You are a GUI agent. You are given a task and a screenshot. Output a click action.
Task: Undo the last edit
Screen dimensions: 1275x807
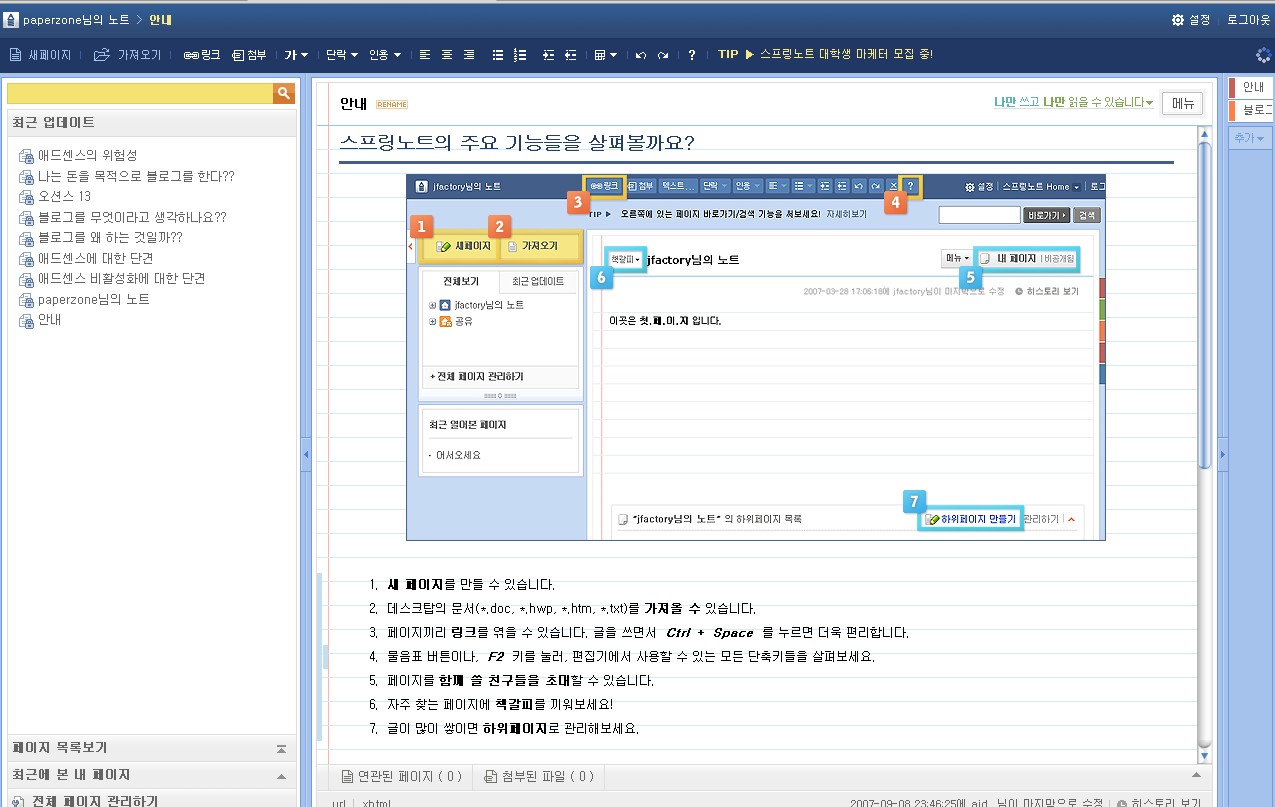tap(641, 55)
